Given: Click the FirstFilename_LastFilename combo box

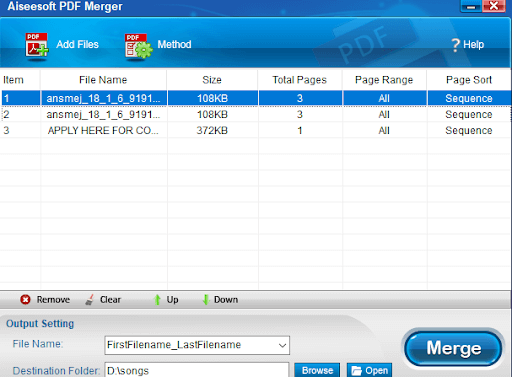Looking at the screenshot, I should 197,345.
